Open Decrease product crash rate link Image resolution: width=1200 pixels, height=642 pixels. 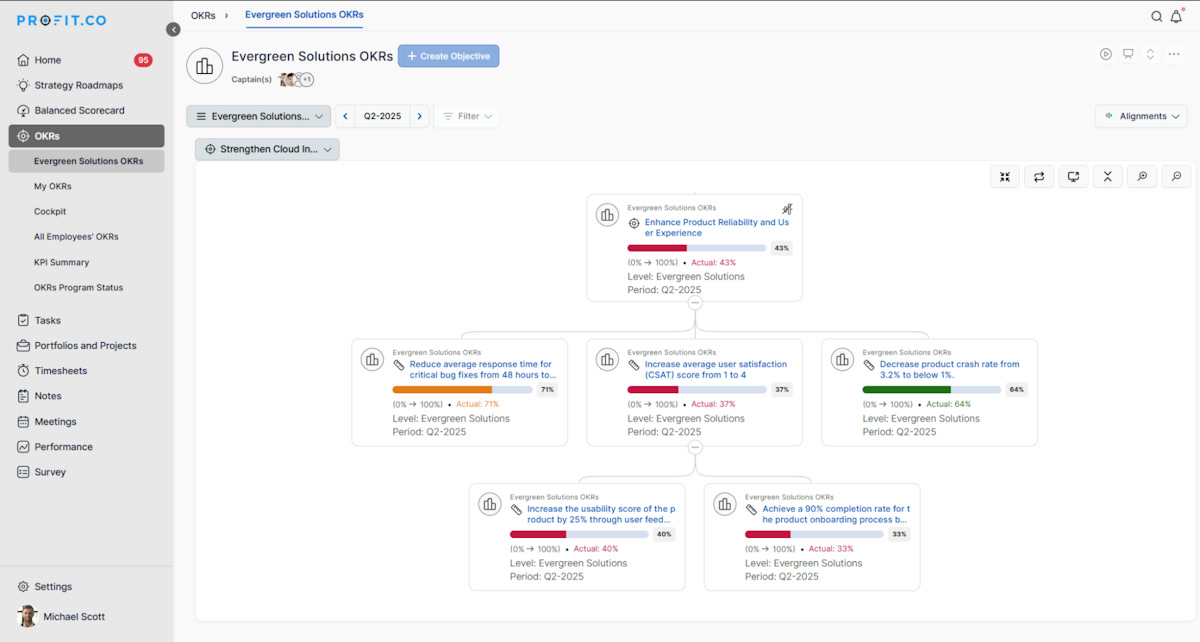950,370
